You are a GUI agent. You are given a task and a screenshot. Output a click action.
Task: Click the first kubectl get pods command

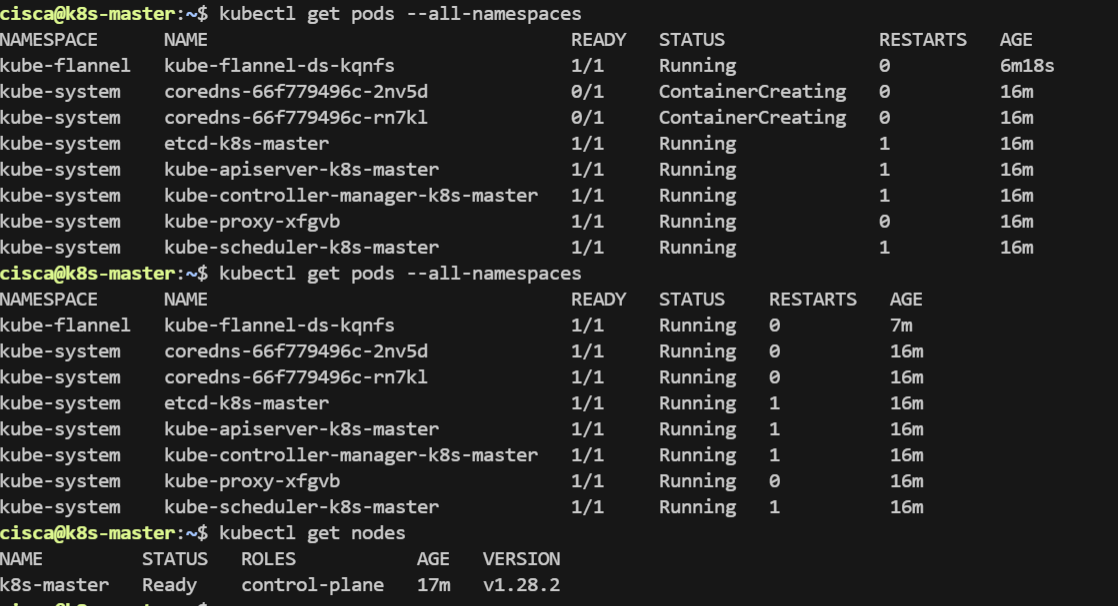pyautogui.click(x=399, y=14)
